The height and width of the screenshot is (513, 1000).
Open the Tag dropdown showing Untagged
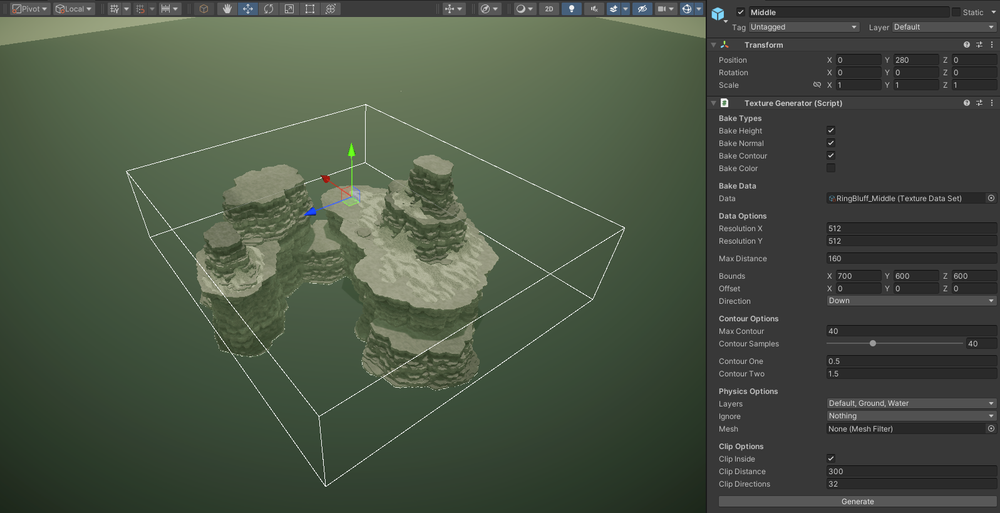pyautogui.click(x=804, y=27)
